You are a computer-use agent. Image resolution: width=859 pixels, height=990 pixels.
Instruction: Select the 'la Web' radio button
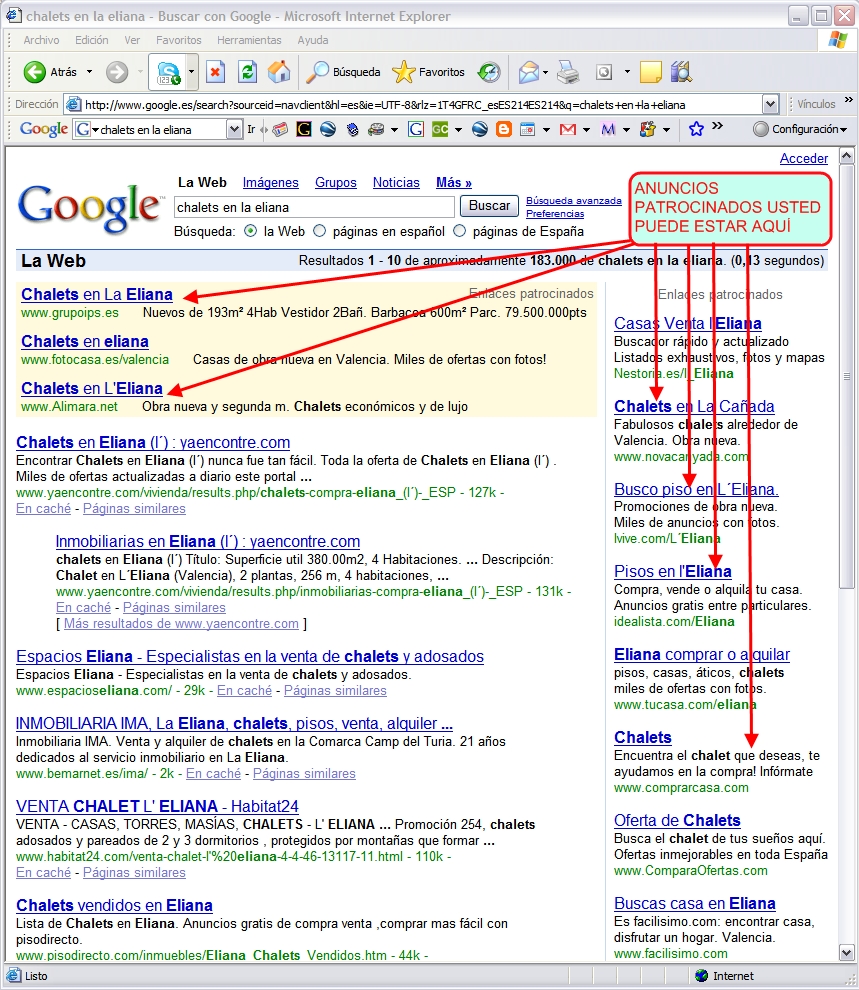[251, 231]
